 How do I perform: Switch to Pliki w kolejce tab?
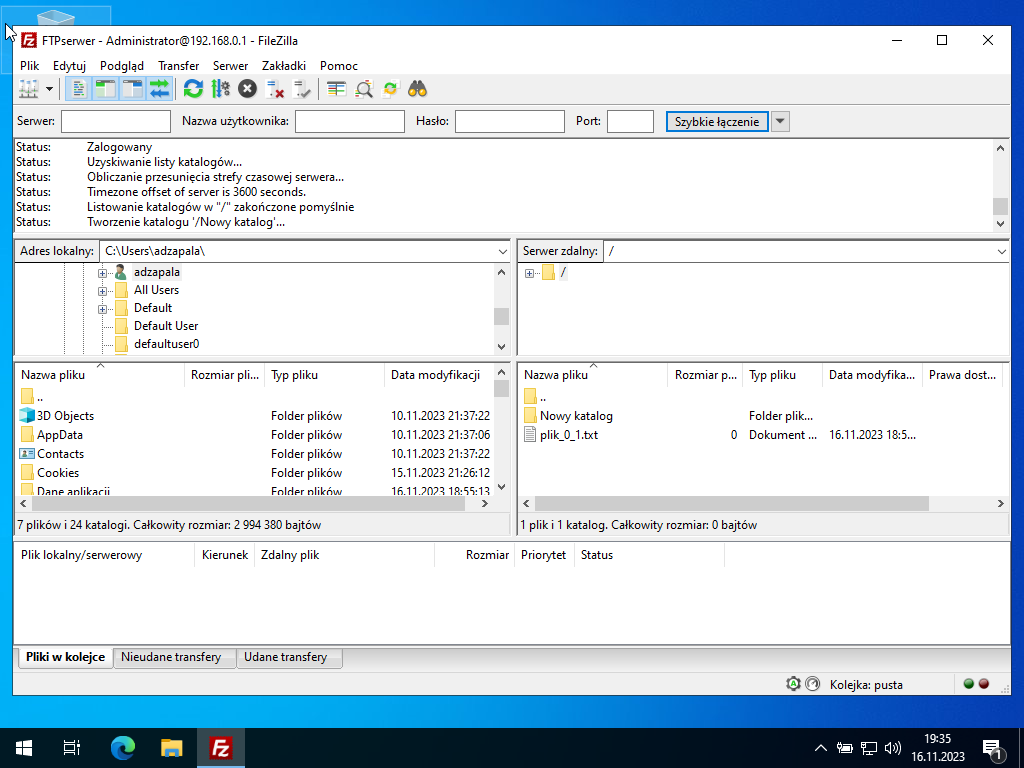point(65,657)
